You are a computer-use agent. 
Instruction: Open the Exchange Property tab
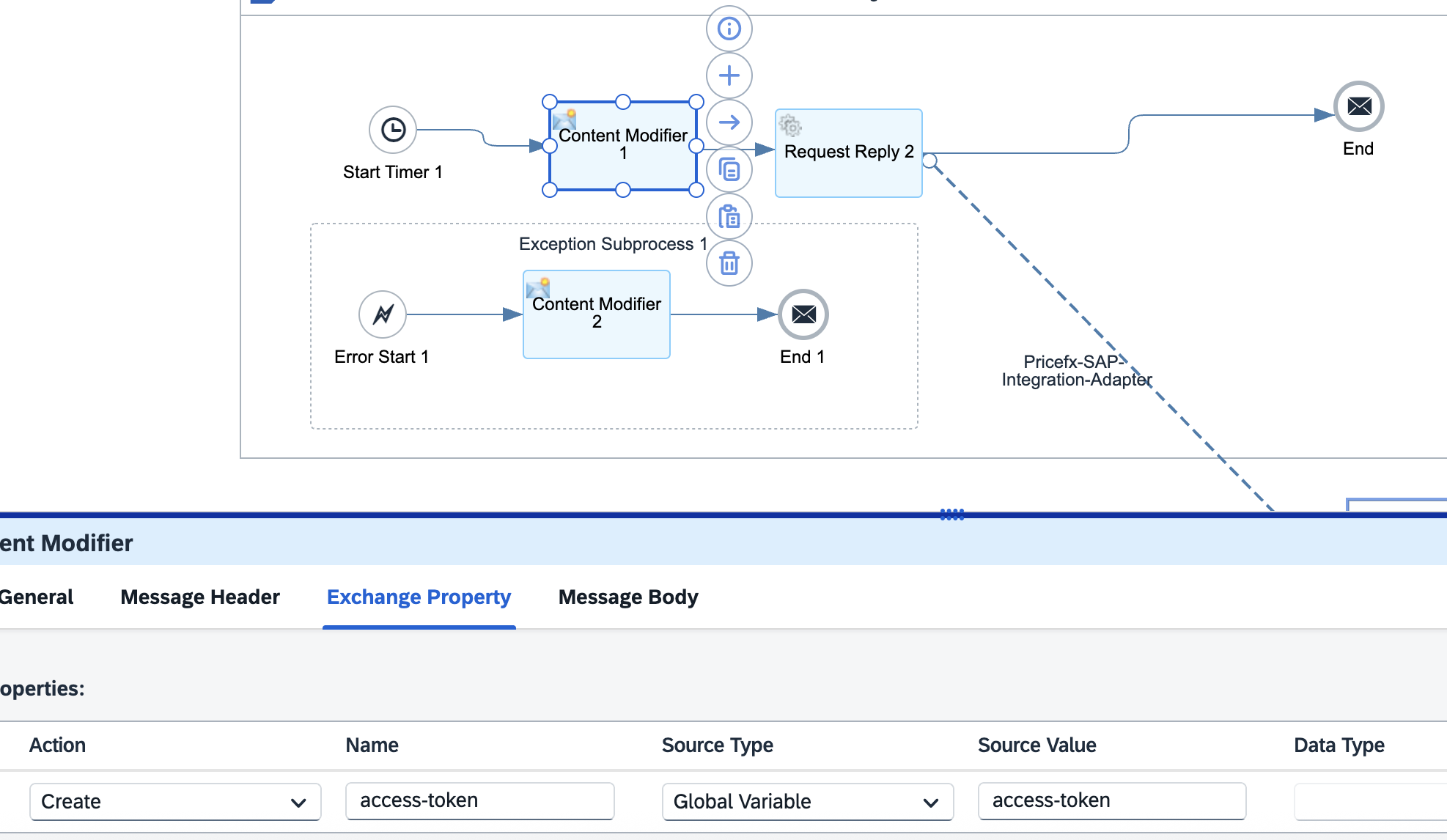tap(419, 597)
